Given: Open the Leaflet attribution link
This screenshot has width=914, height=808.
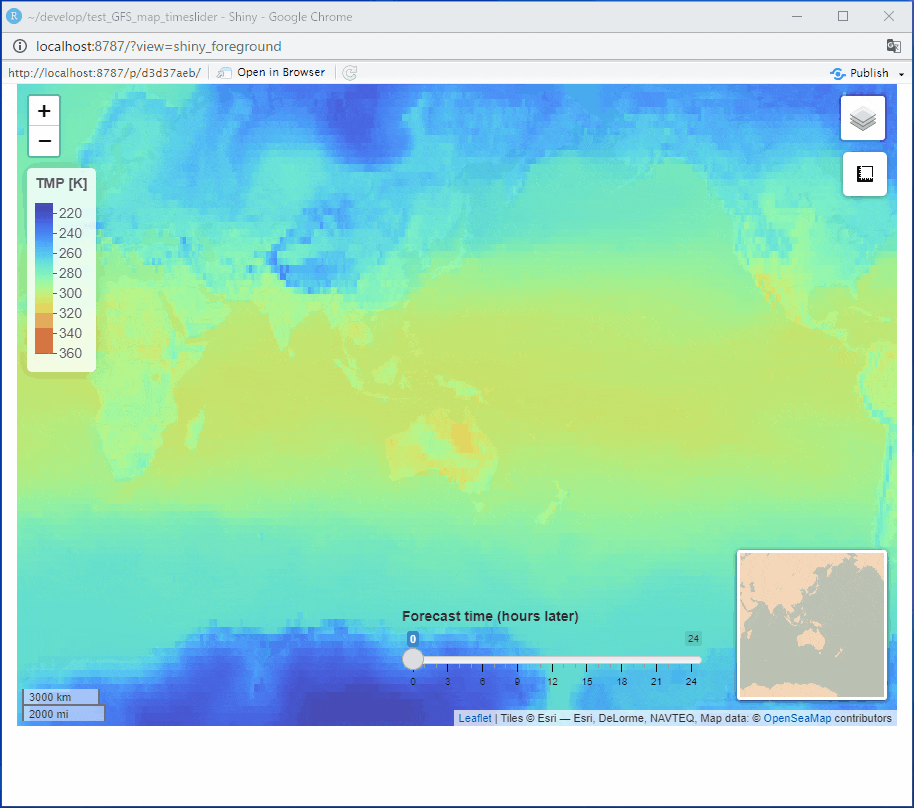Looking at the screenshot, I should click(x=474, y=718).
